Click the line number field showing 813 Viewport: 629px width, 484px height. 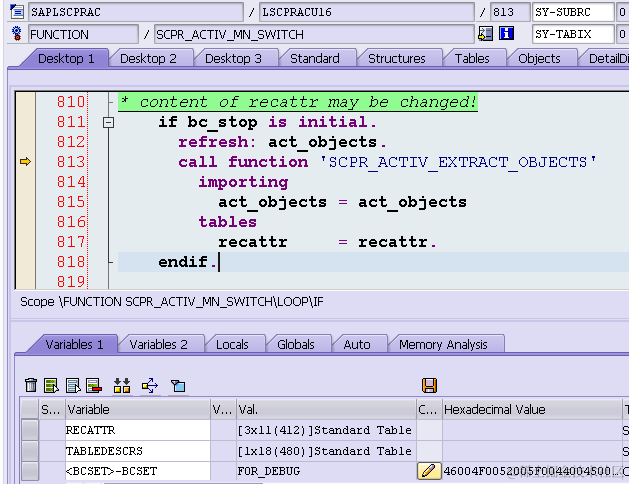tap(510, 12)
